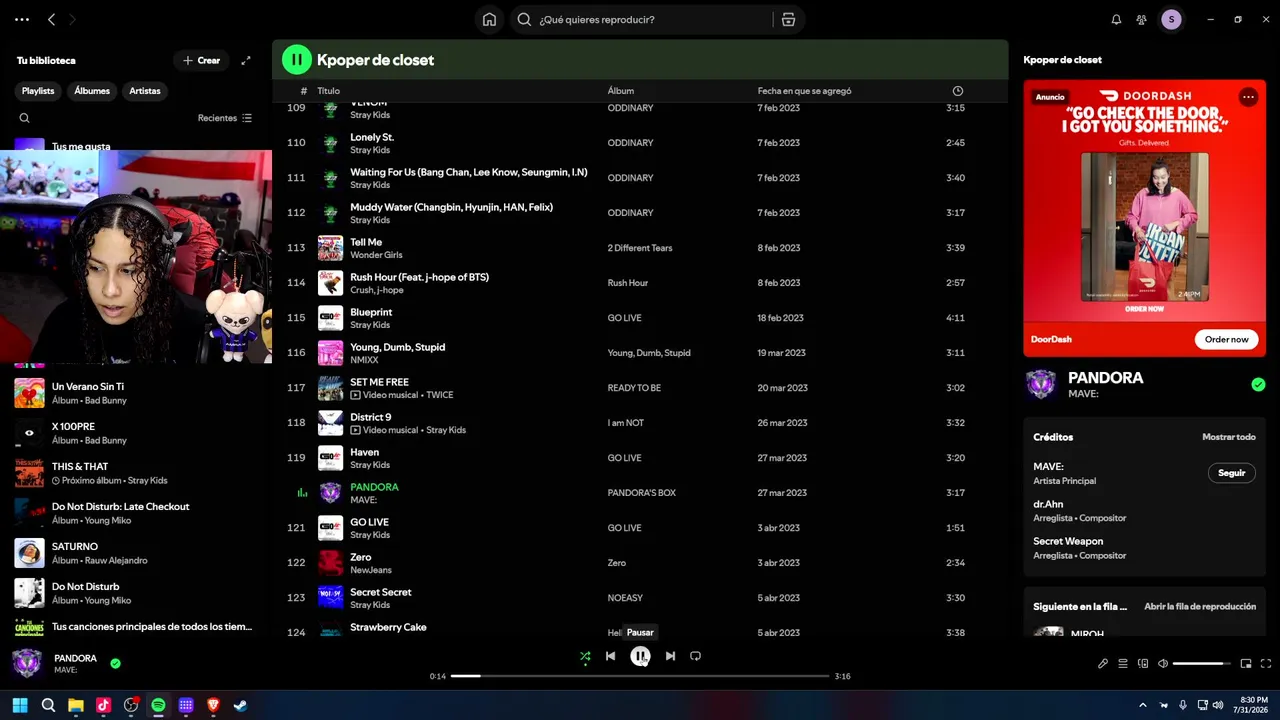Select the 'District 9' track
Viewport: 1280px width, 720px height.
click(x=640, y=423)
